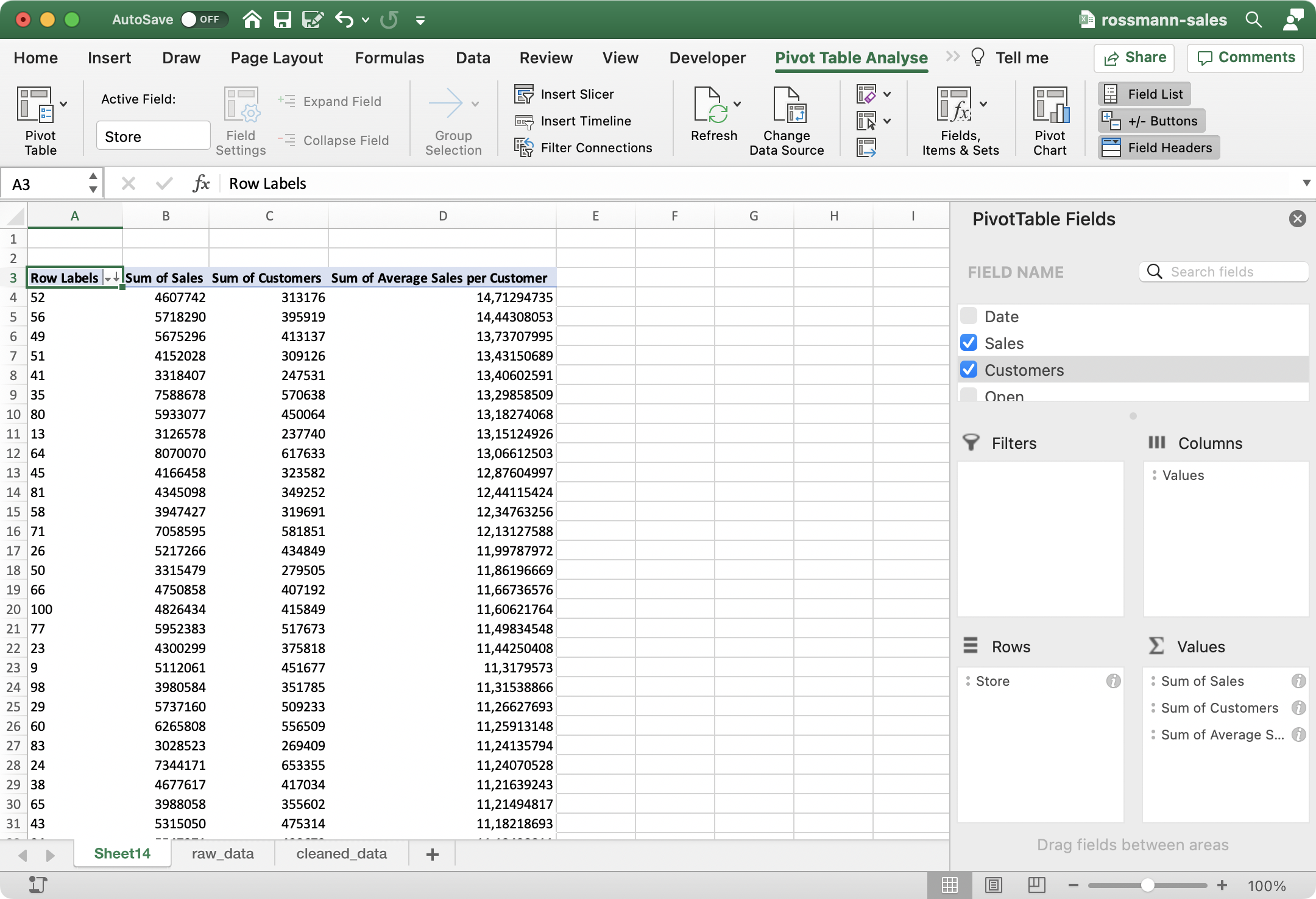Open Filter Connections
The height and width of the screenshot is (899, 1316).
coord(584,148)
